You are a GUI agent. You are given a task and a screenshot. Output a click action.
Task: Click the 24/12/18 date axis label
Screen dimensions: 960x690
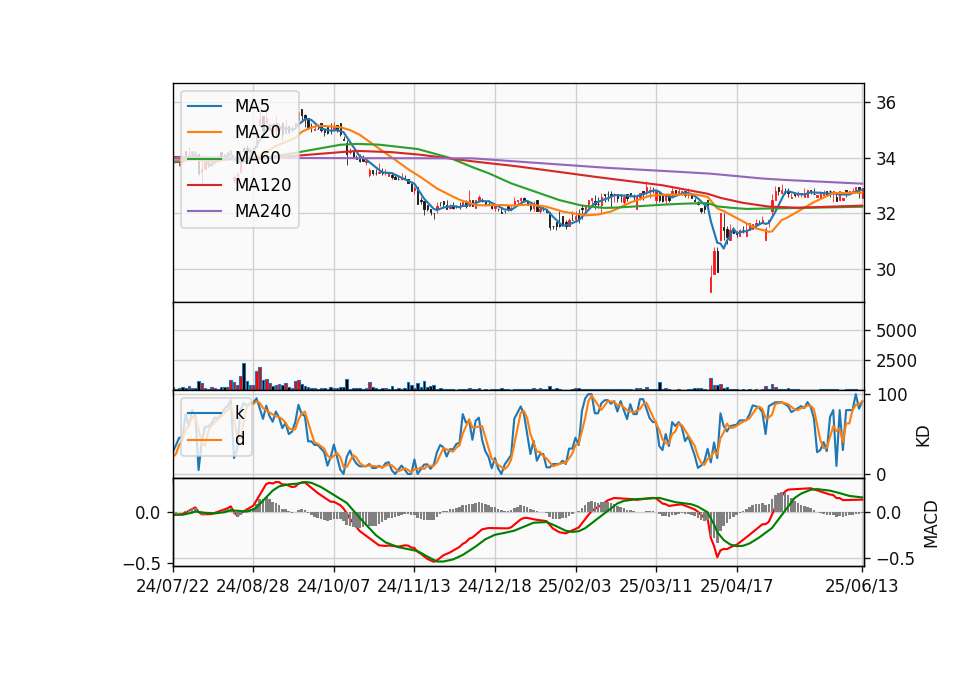coord(495,586)
